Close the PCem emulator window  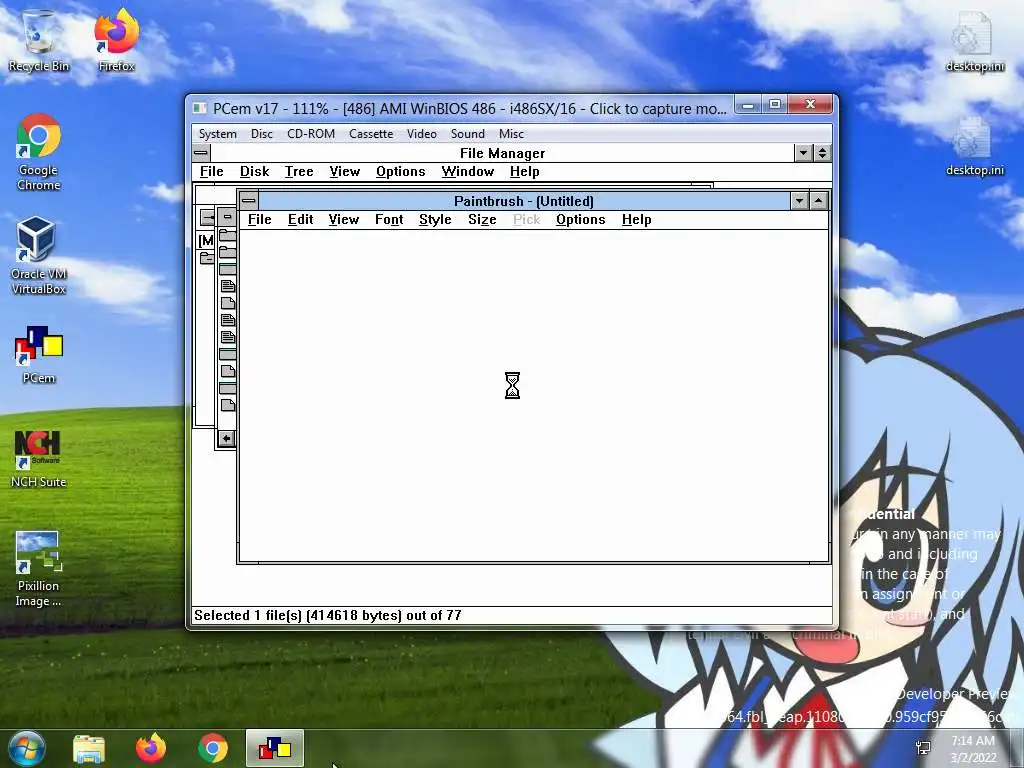point(810,104)
